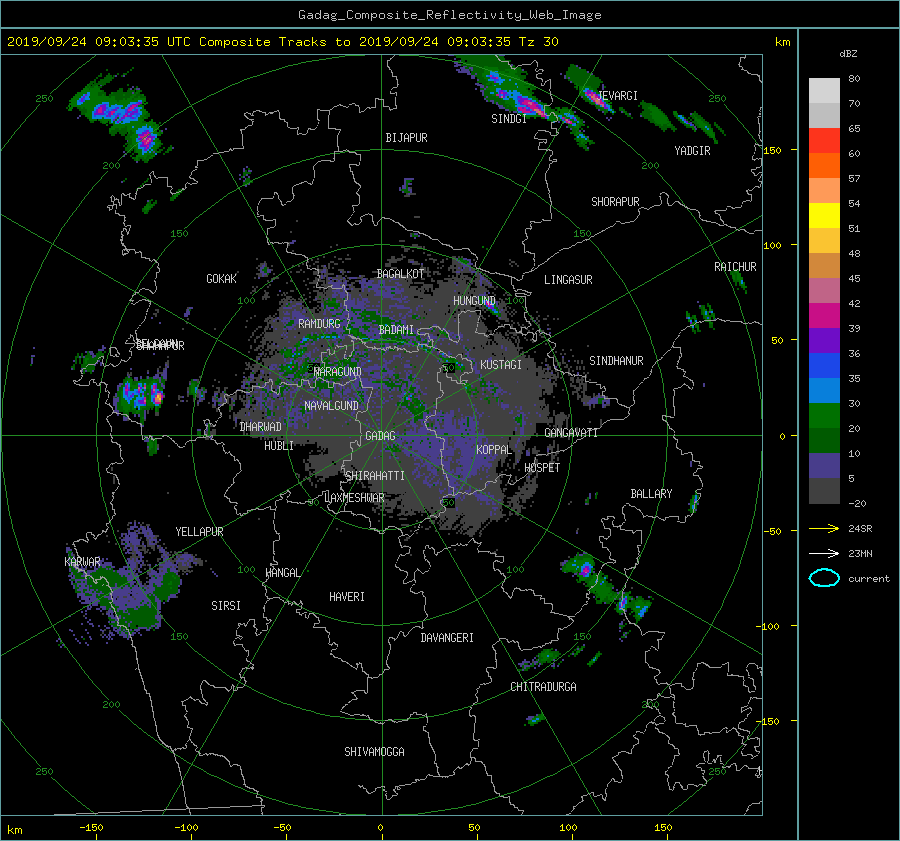Click the BALLARY city label
Viewport: 900px width, 841px height.
click(651, 494)
